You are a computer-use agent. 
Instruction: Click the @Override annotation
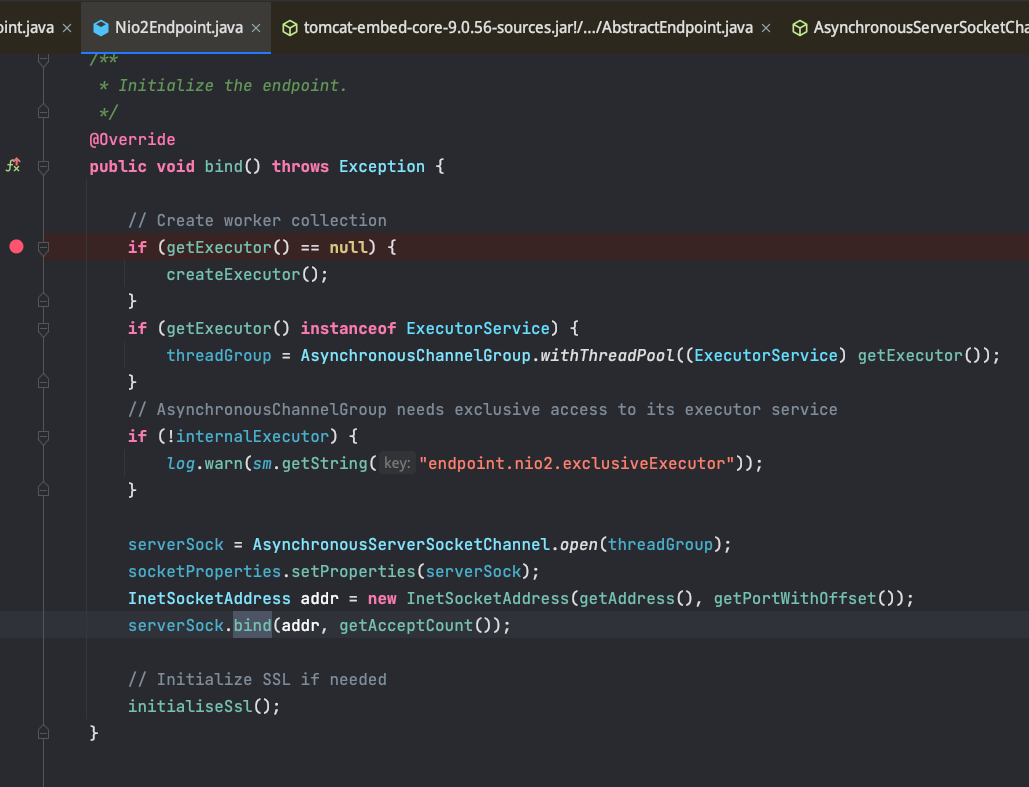(x=133, y=139)
